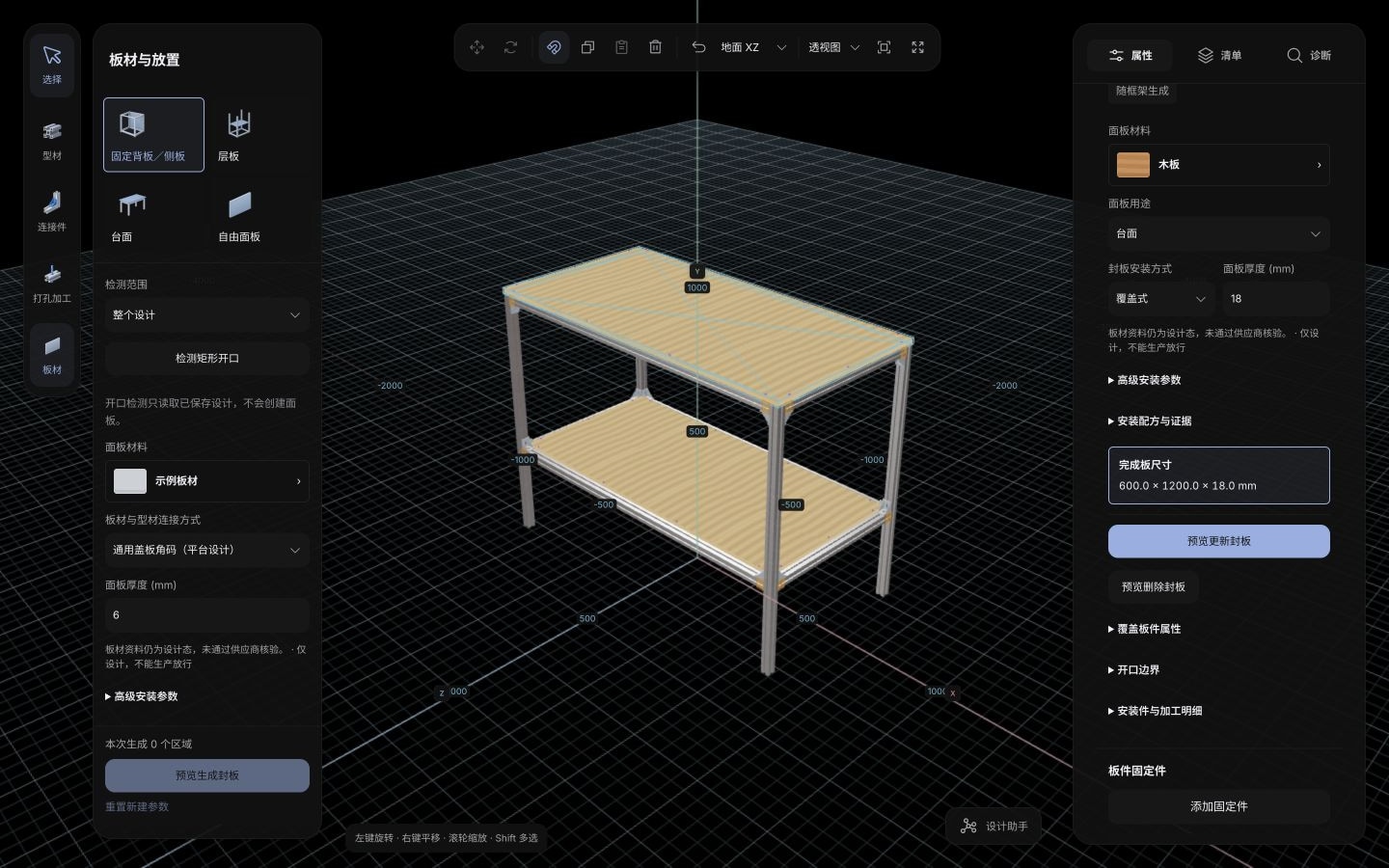
Task: Expand 高级安装参数 in the left panel
Action: point(142,696)
